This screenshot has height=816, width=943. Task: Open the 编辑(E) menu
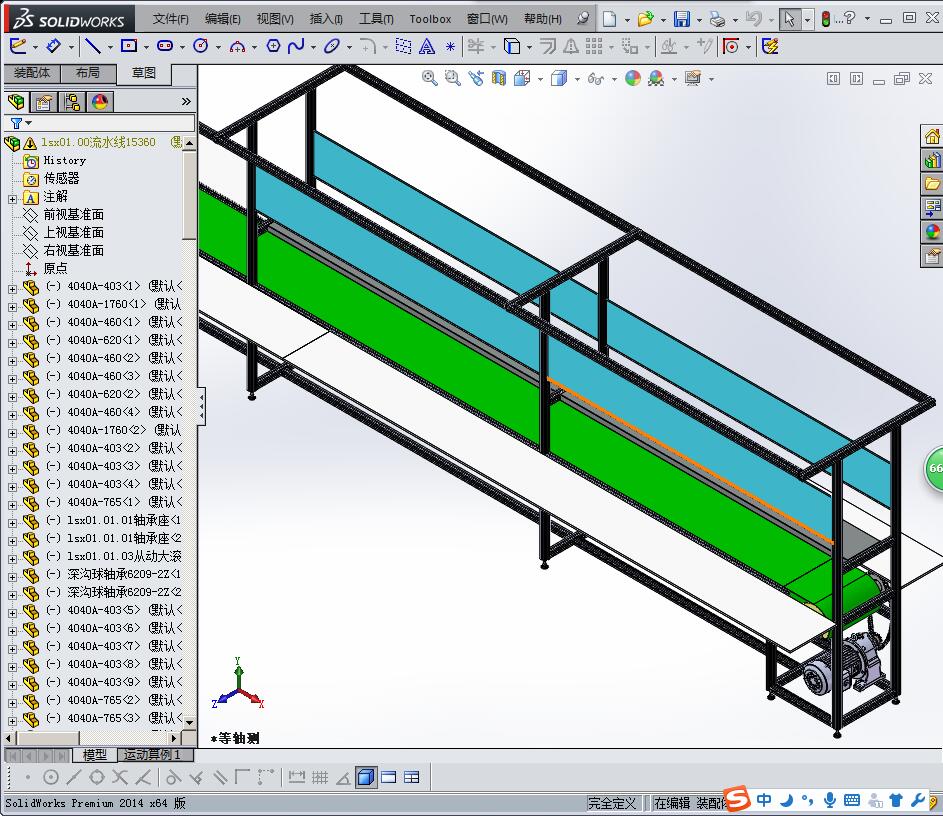223,19
